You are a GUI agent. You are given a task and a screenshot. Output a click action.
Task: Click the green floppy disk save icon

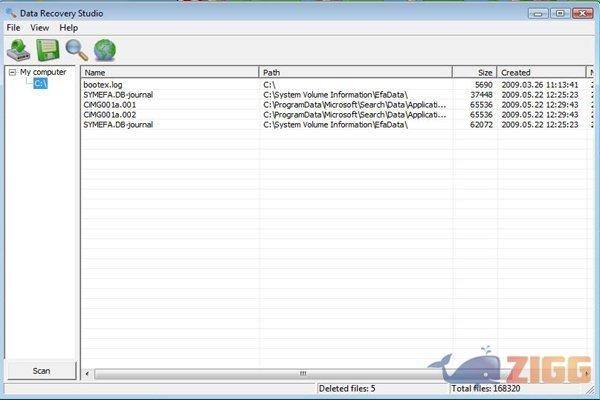(46, 49)
